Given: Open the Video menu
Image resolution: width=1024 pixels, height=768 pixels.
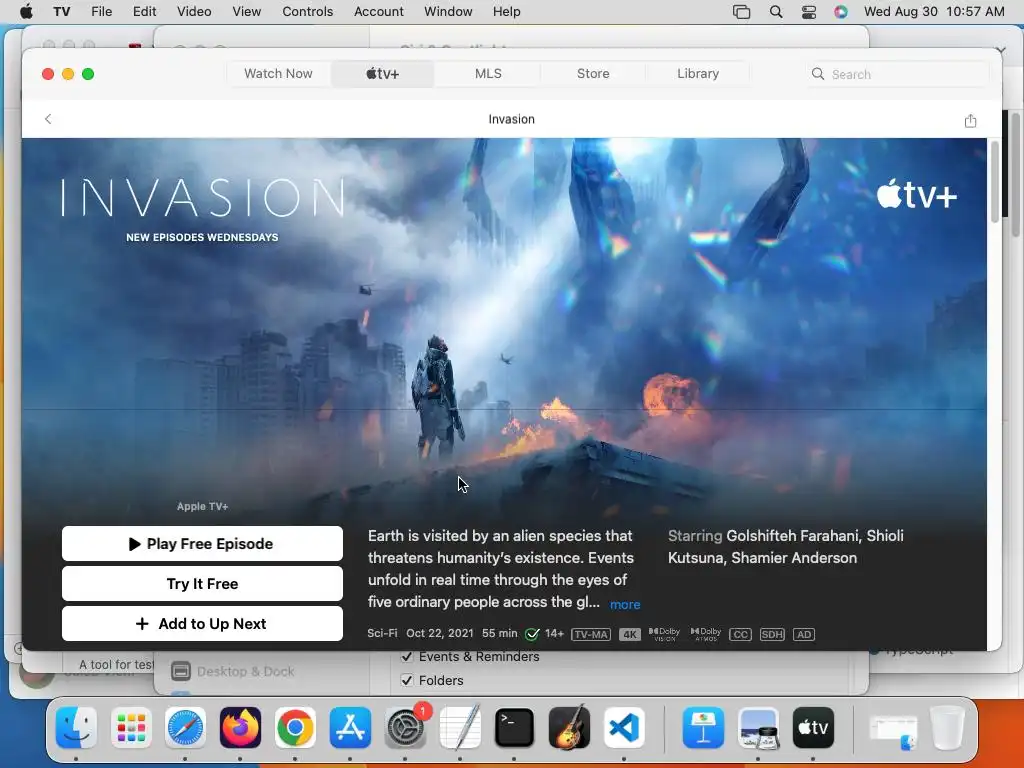Looking at the screenshot, I should [x=194, y=11].
